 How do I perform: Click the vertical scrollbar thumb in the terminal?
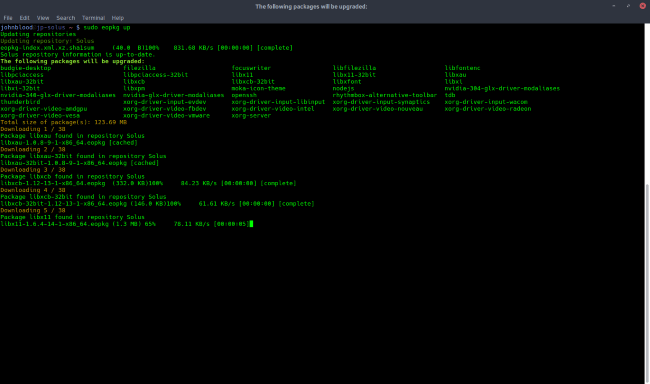point(648,283)
